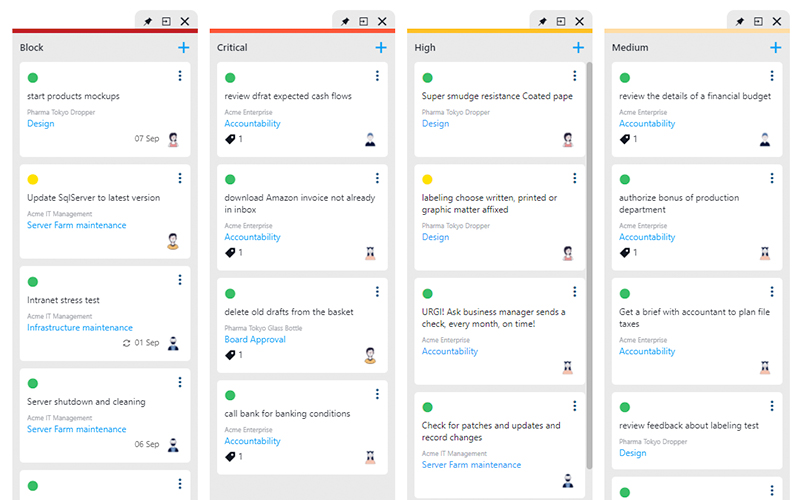
Task: Open kebab menu on 'Super smudge resistance' card
Action: pyautogui.click(x=574, y=76)
